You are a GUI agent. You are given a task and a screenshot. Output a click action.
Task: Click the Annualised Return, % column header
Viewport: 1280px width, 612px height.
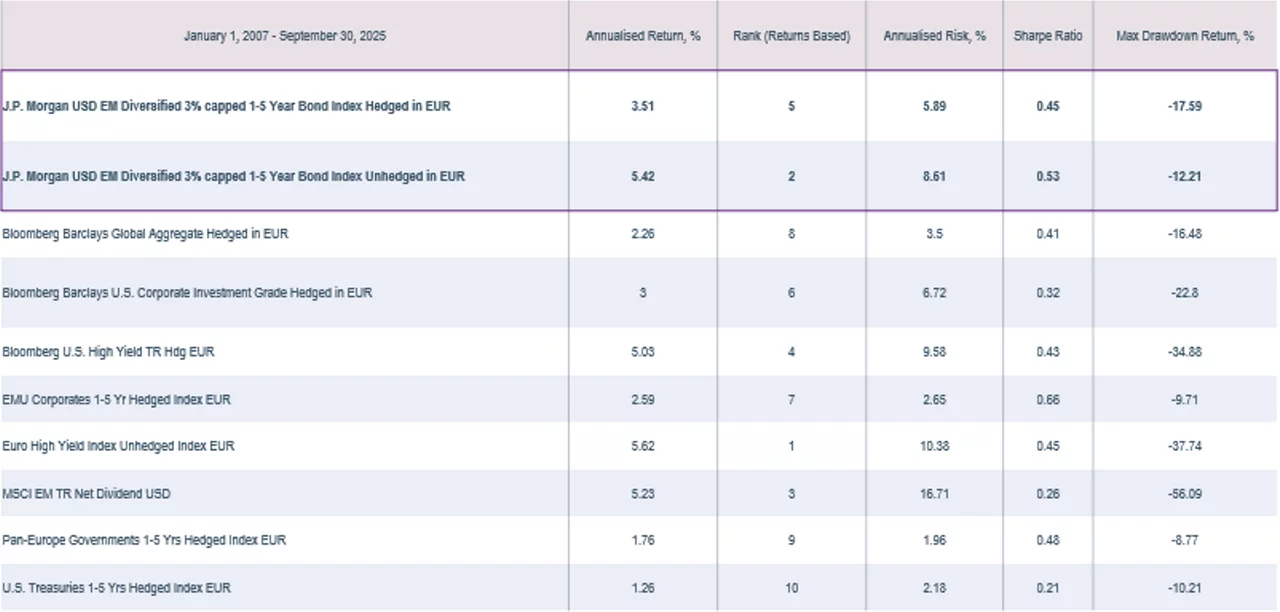[x=642, y=36]
